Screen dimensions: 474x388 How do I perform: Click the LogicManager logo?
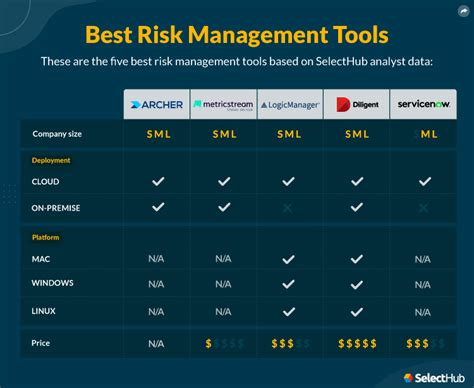[x=290, y=105]
